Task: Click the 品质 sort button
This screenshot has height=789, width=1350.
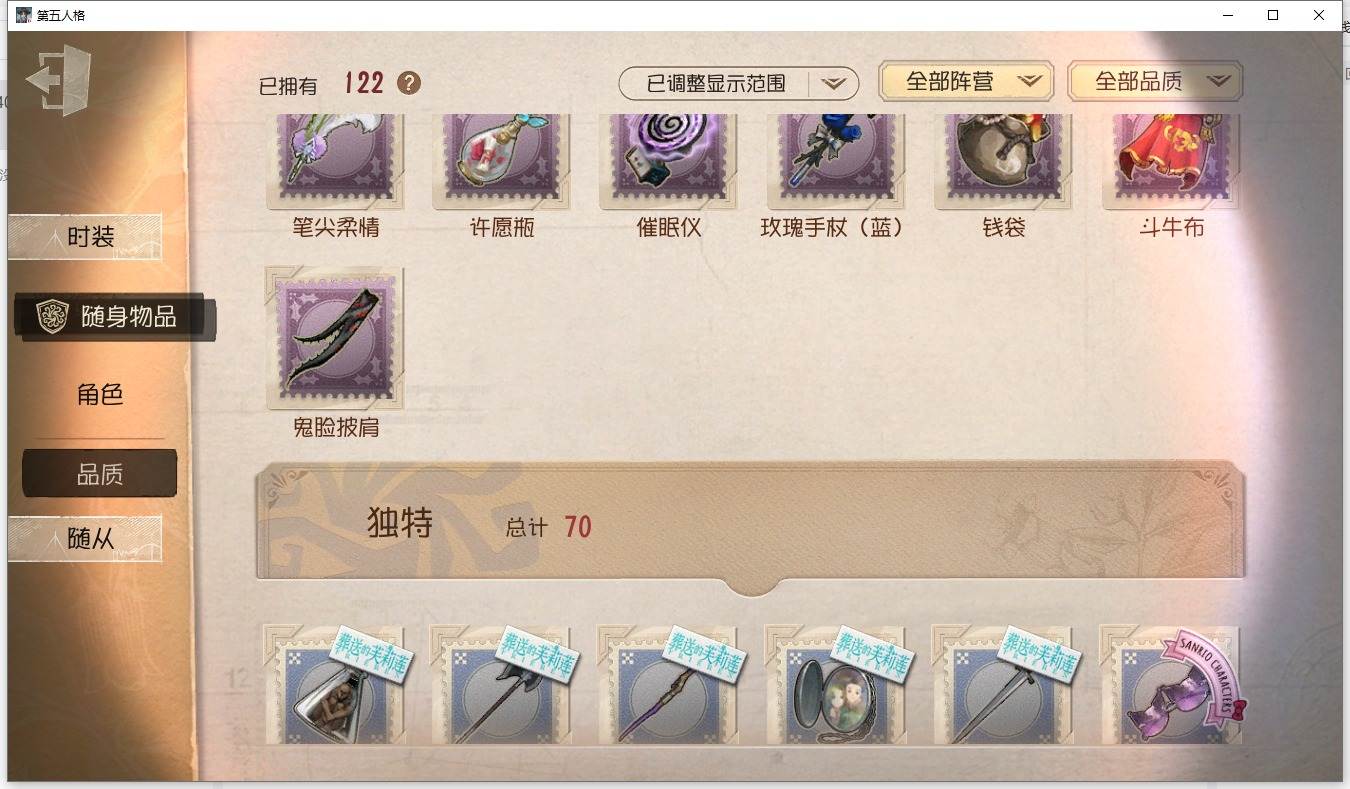Action: click(100, 474)
